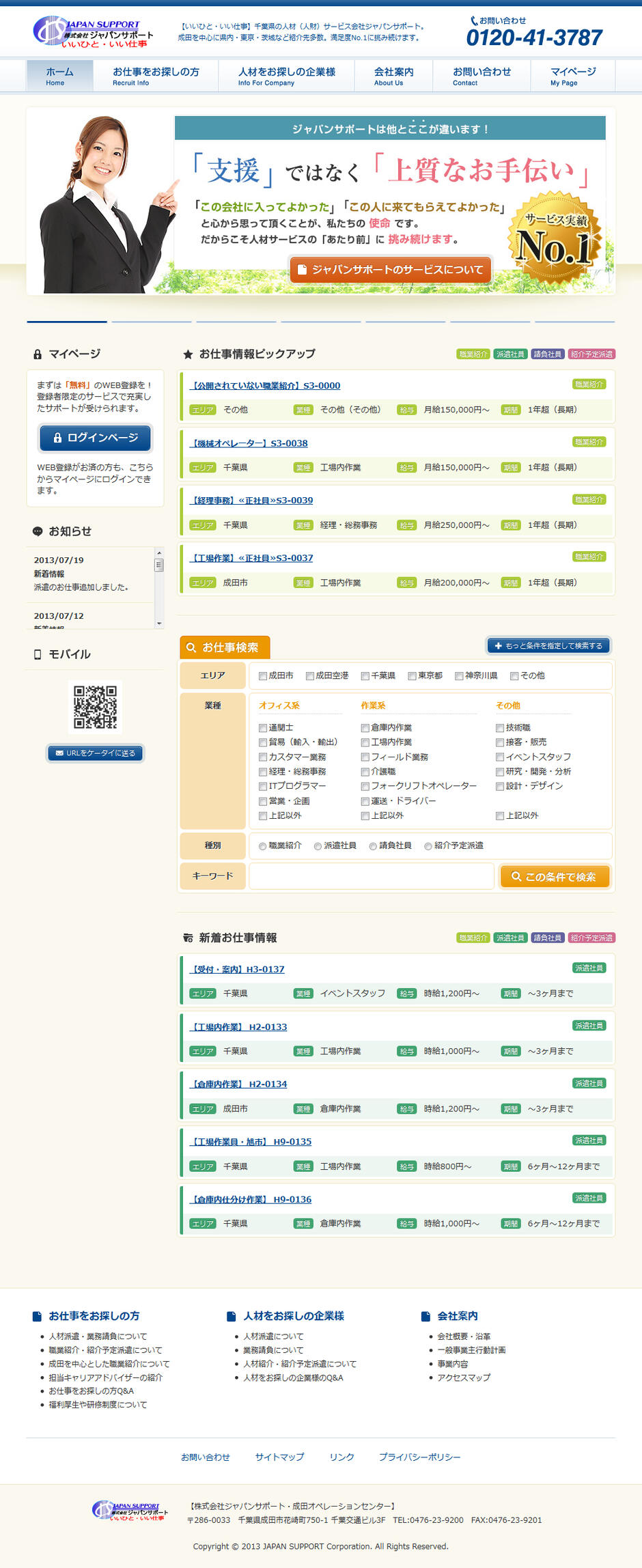This screenshot has width=642, height=1568.
Task: Click この条件で検索 search button
Action: pos(554,877)
